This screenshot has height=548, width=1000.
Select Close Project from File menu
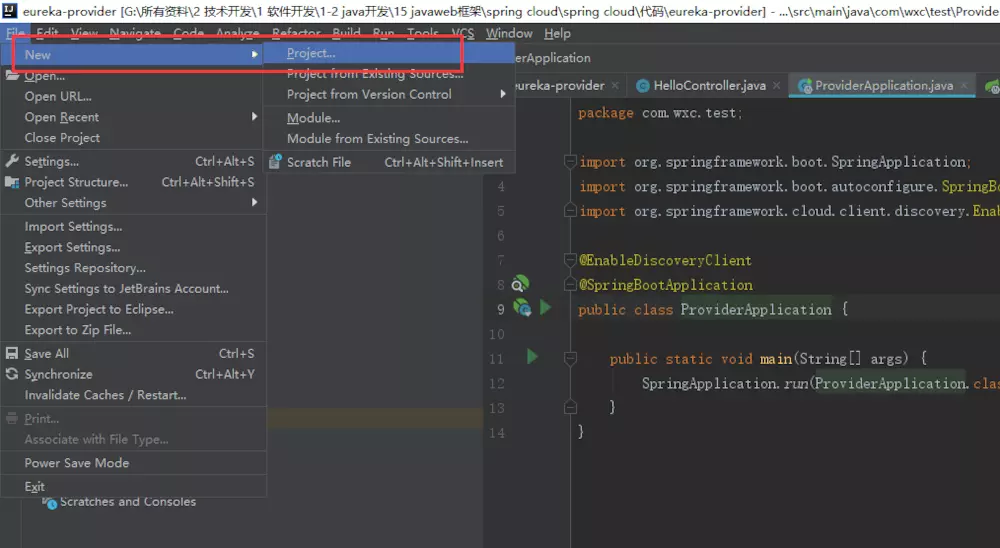tap(133, 138)
